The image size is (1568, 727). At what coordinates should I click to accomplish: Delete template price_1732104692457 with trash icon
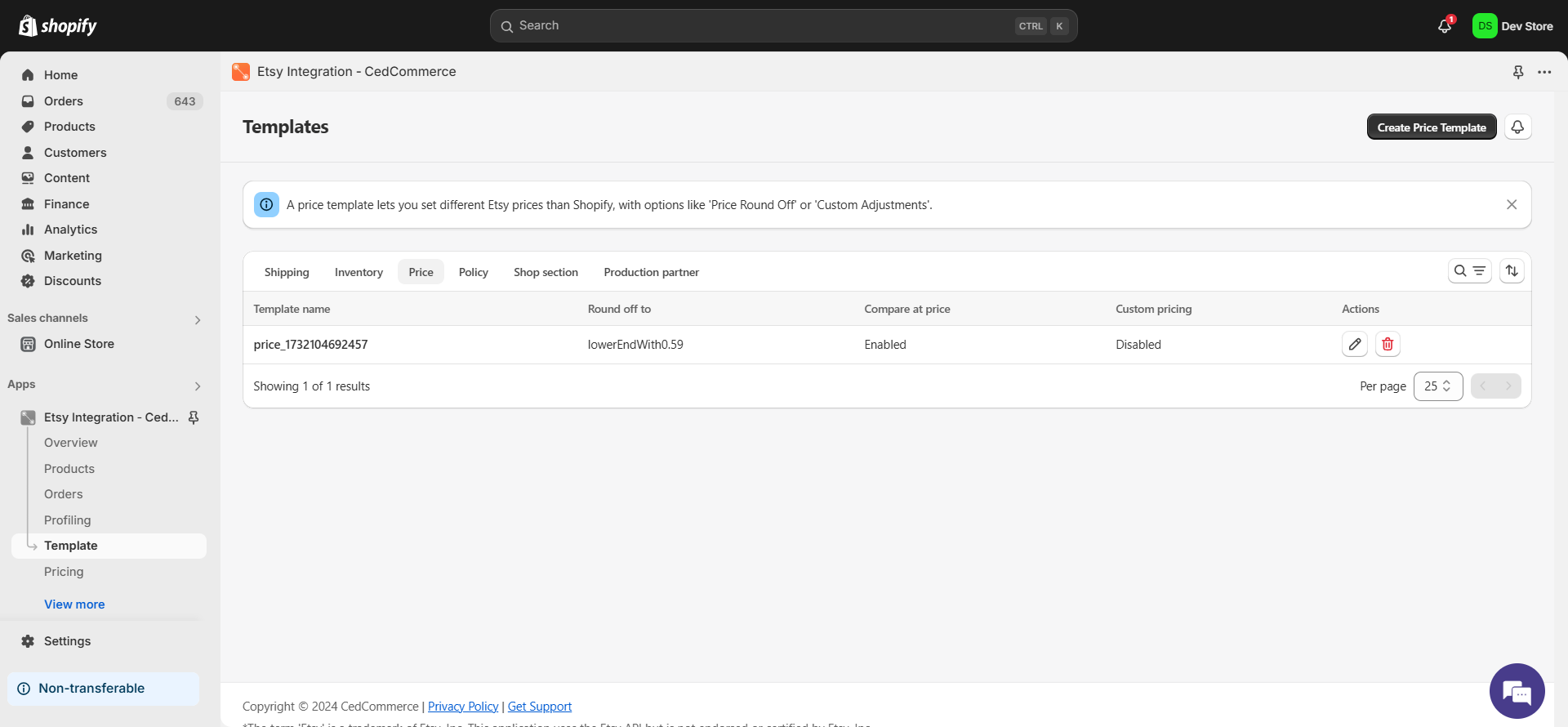coord(1388,345)
